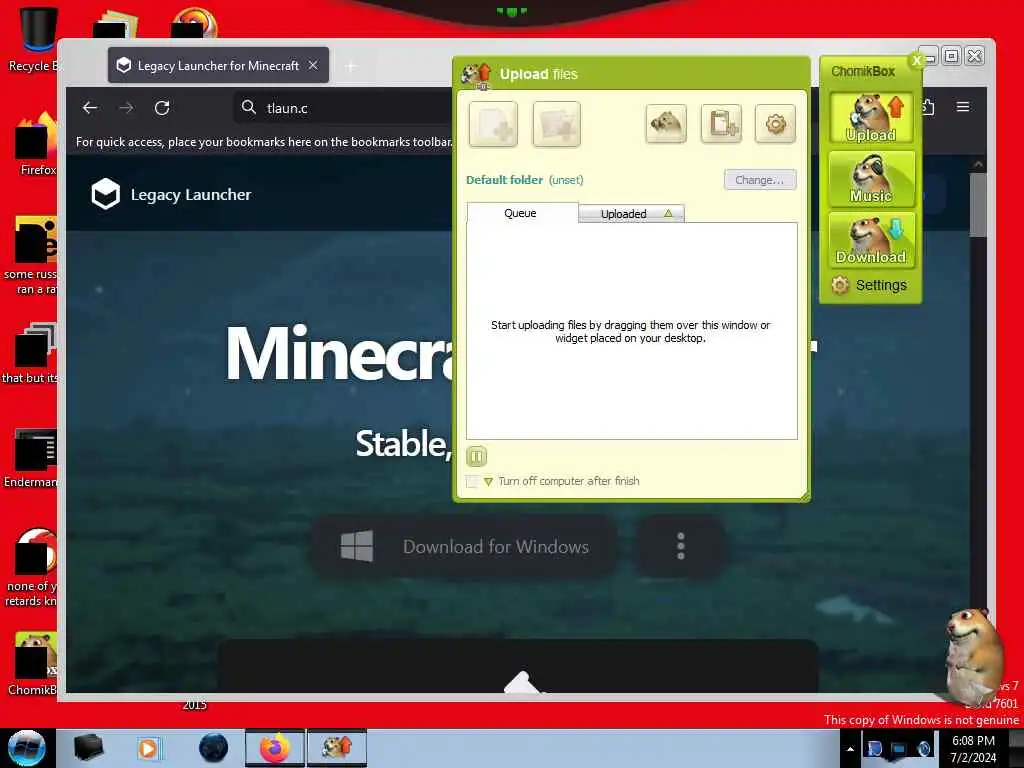Change the default upload folder
This screenshot has height=768, width=1024.
(760, 180)
